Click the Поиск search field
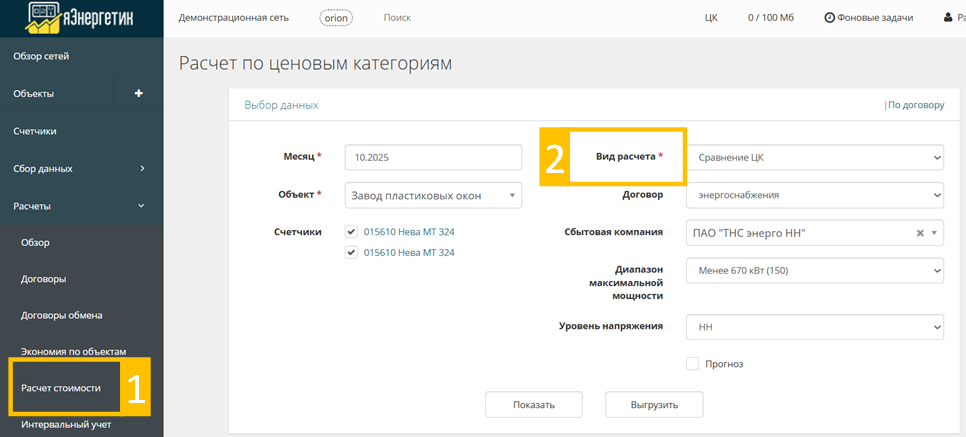The height and width of the screenshot is (437, 966). pos(397,18)
